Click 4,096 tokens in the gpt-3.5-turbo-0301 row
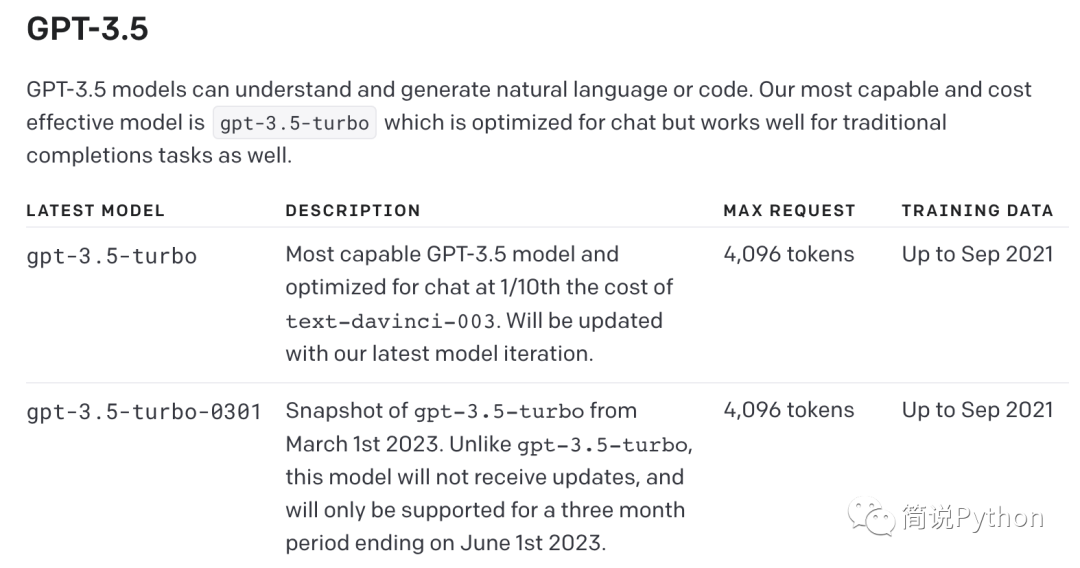Screen dimensions: 1080x568 (x=789, y=410)
